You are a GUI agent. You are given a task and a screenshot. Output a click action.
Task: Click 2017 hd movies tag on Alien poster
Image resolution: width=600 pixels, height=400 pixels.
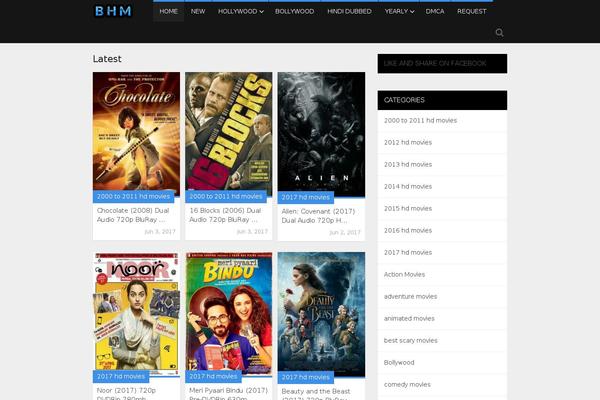click(x=306, y=198)
